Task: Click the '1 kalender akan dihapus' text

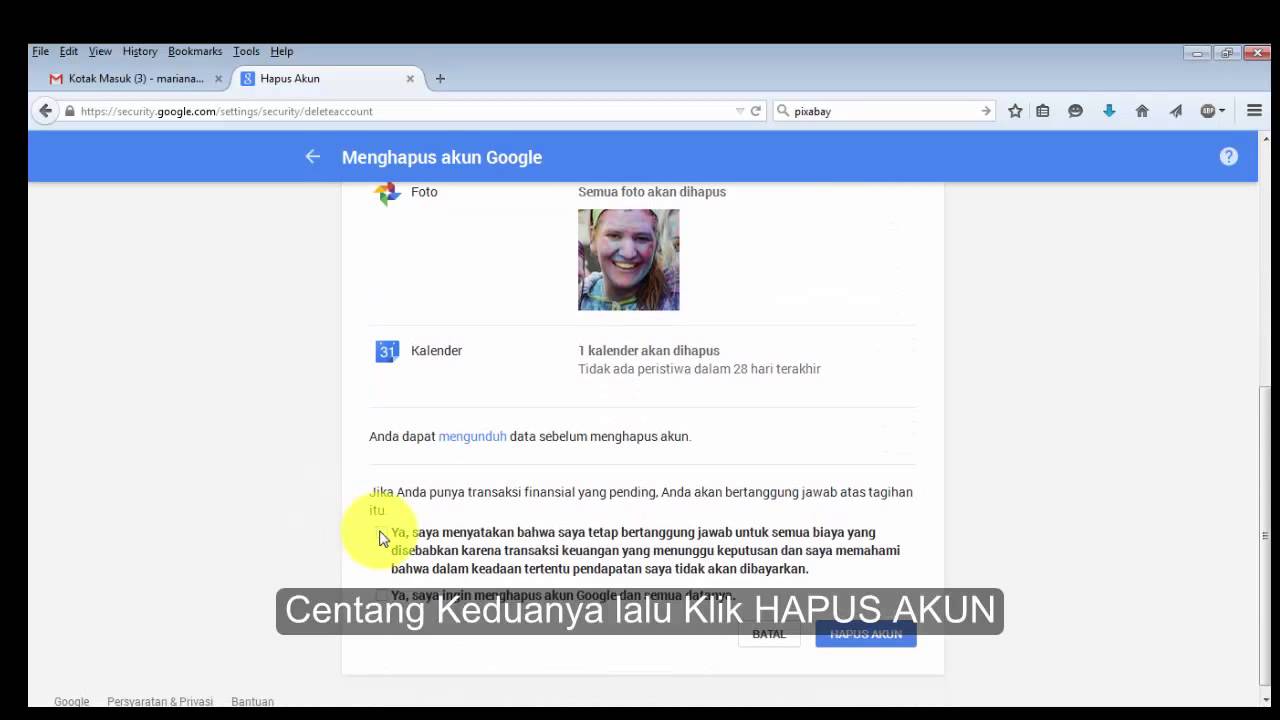Action: pyautogui.click(x=649, y=351)
